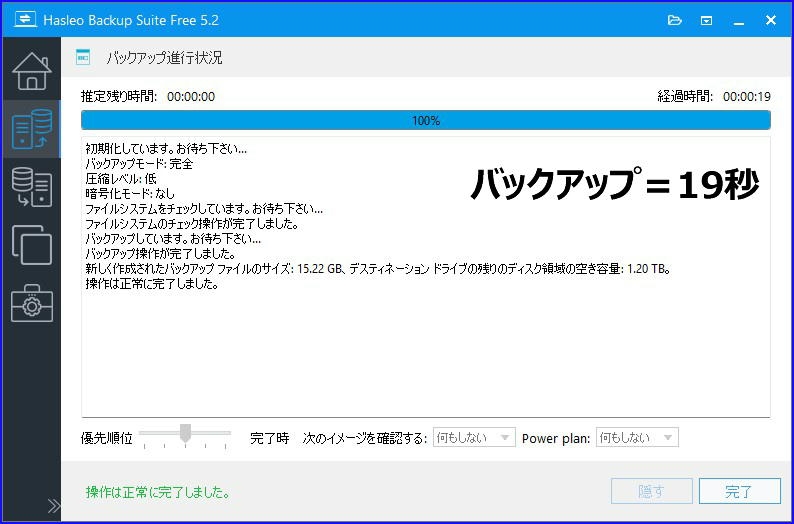The image size is (794, 524).
Task: Click the Hasleo logo icon in title bar
Action: [25, 20]
